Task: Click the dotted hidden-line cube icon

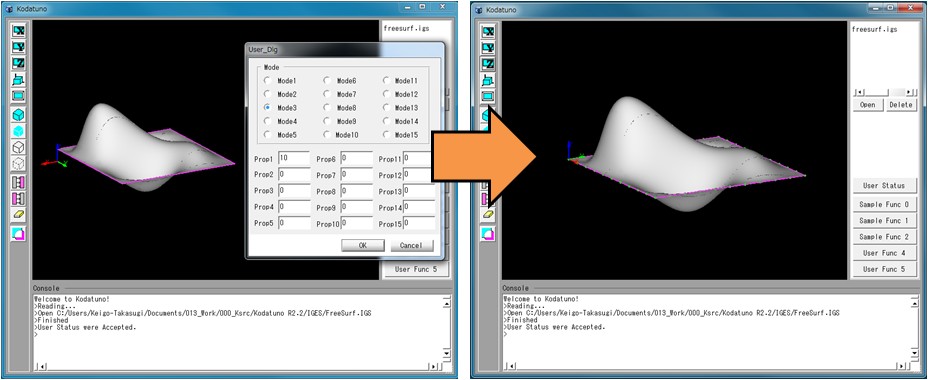Action: (x=19, y=164)
